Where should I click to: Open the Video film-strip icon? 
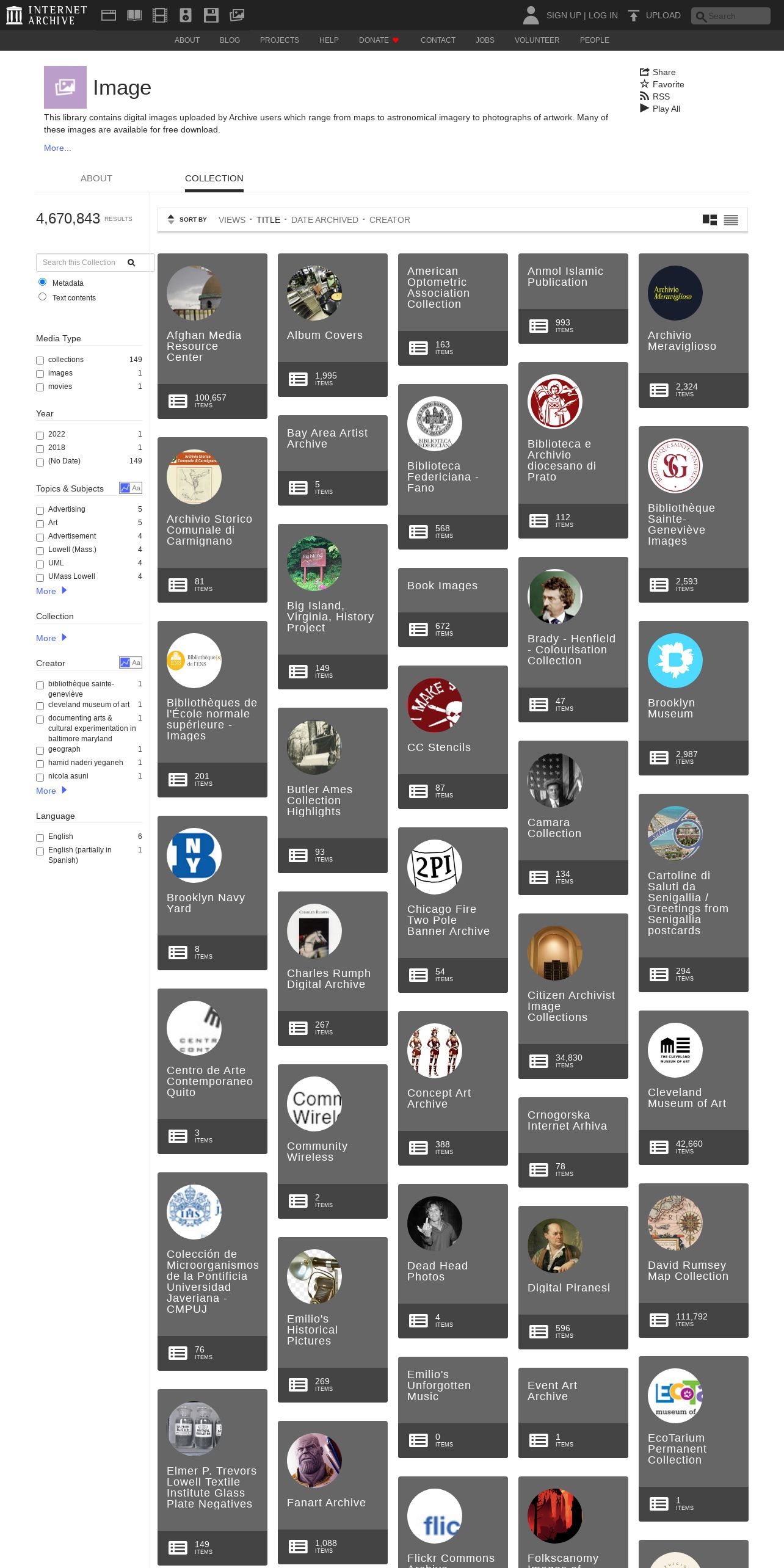[160, 15]
